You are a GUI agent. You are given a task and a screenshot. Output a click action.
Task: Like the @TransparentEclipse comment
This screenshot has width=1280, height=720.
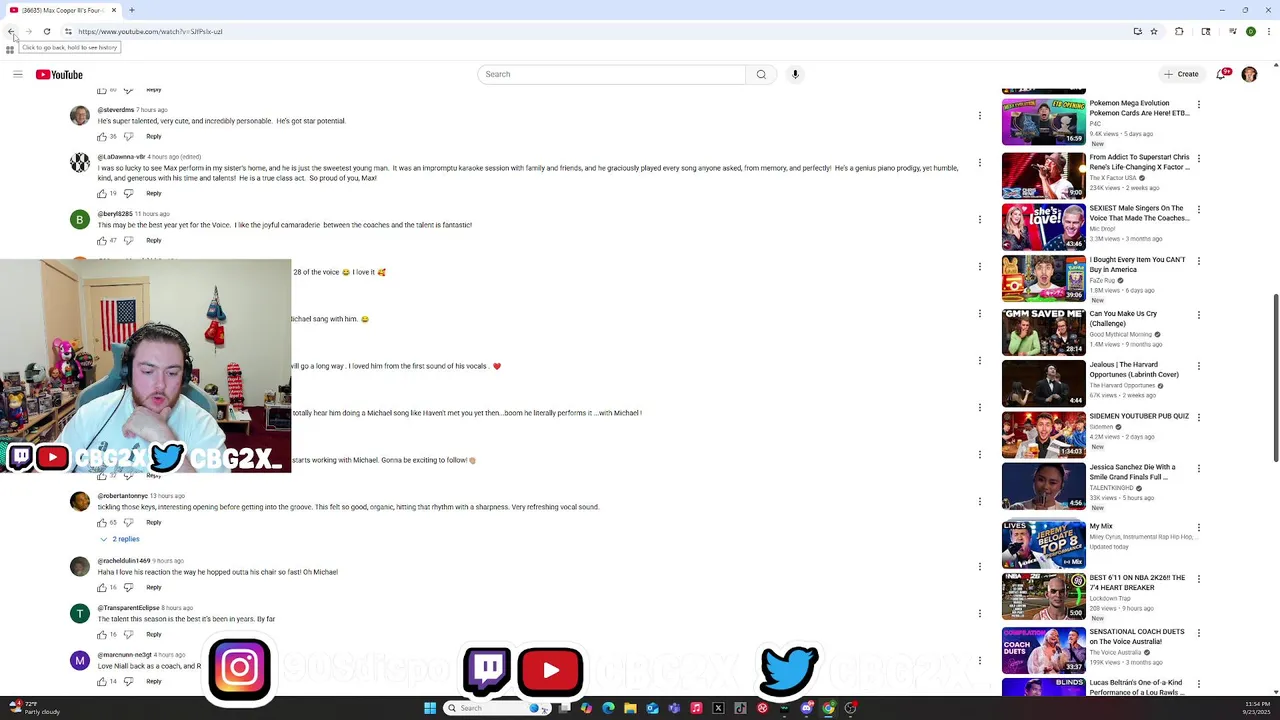click(102, 634)
